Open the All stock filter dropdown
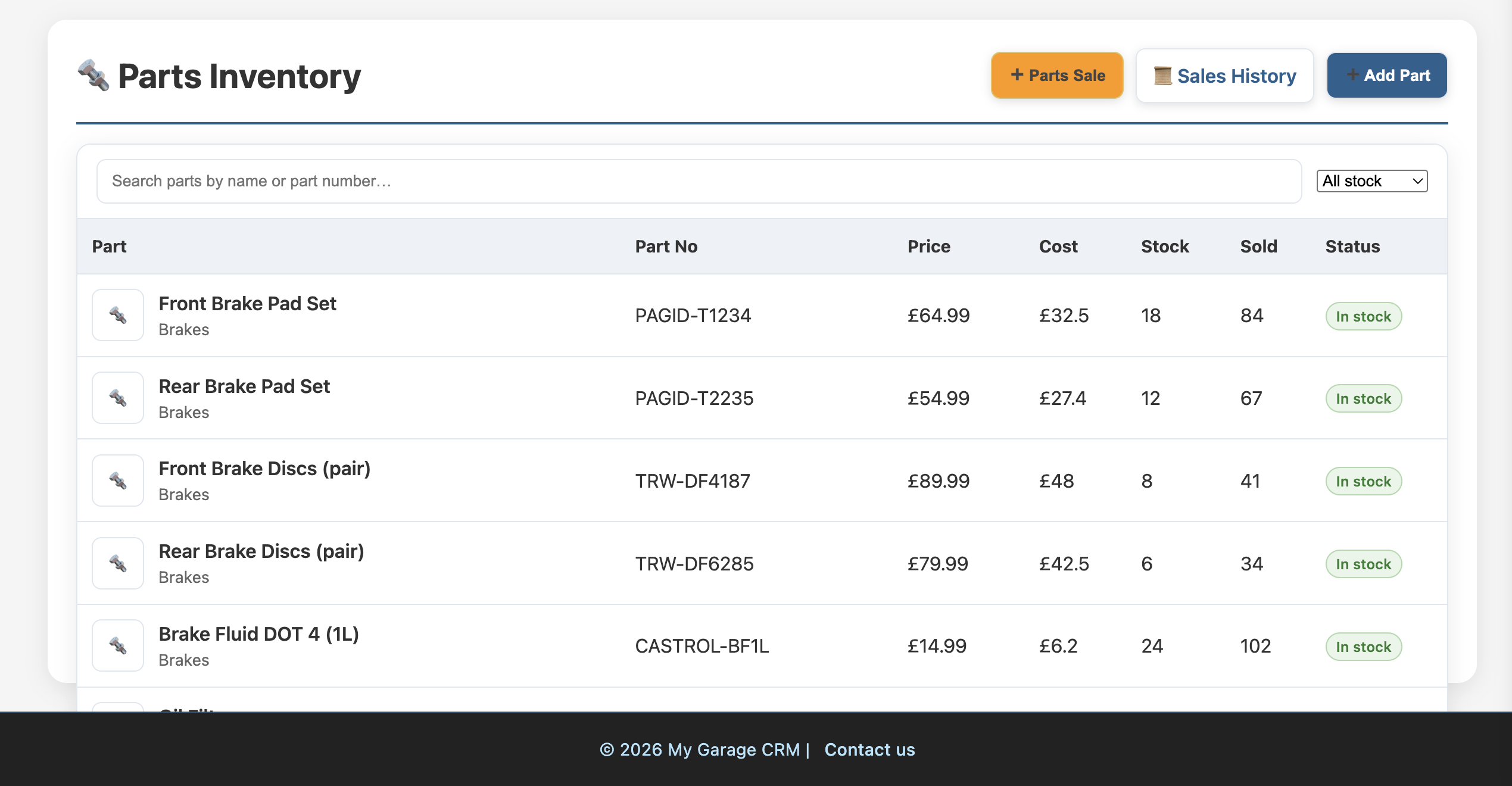 pos(1372,181)
